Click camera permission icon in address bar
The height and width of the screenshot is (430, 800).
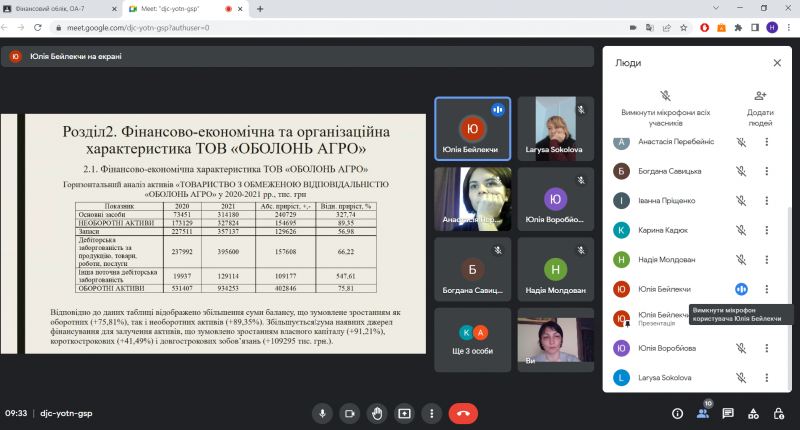coord(633,28)
